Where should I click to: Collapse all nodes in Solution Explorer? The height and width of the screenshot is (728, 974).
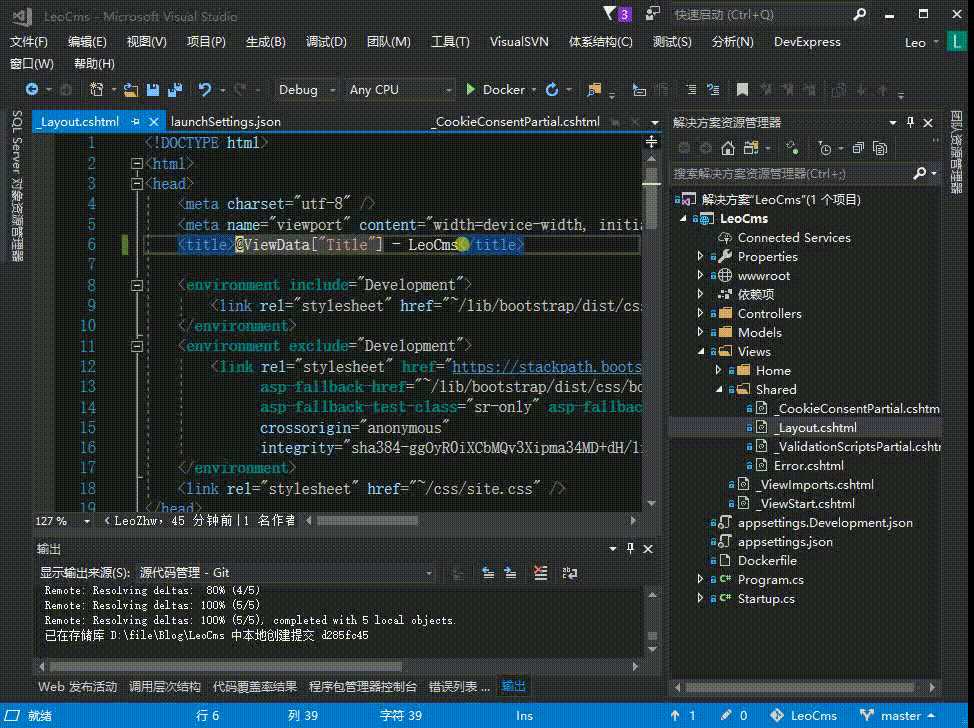(x=858, y=148)
